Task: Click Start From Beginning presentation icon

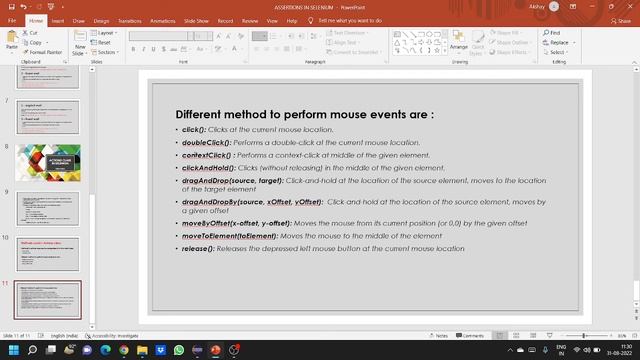Action: tap(51, 7)
